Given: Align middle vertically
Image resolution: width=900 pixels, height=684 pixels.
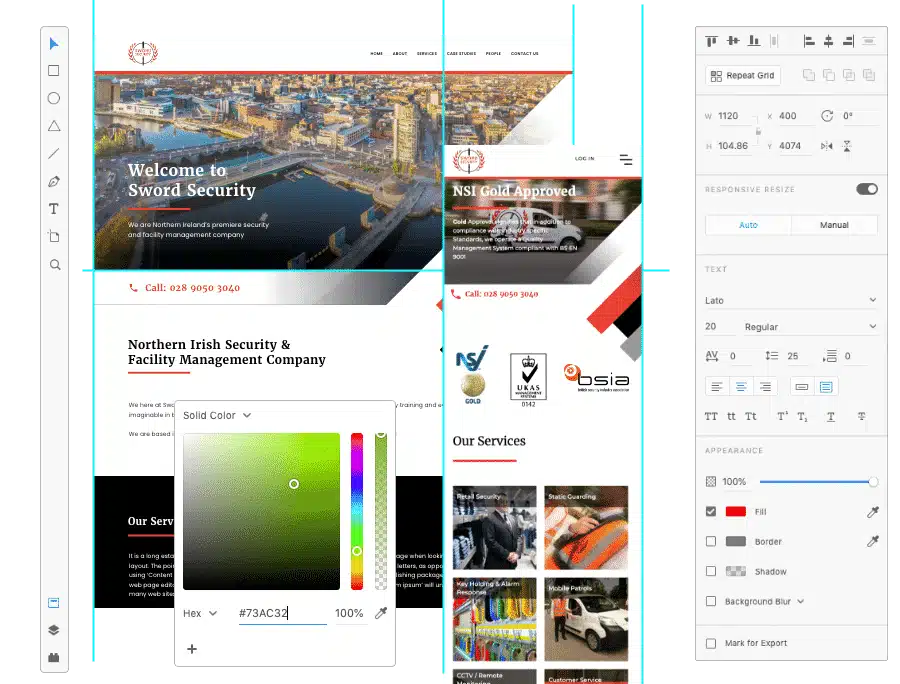Looking at the screenshot, I should (x=733, y=41).
